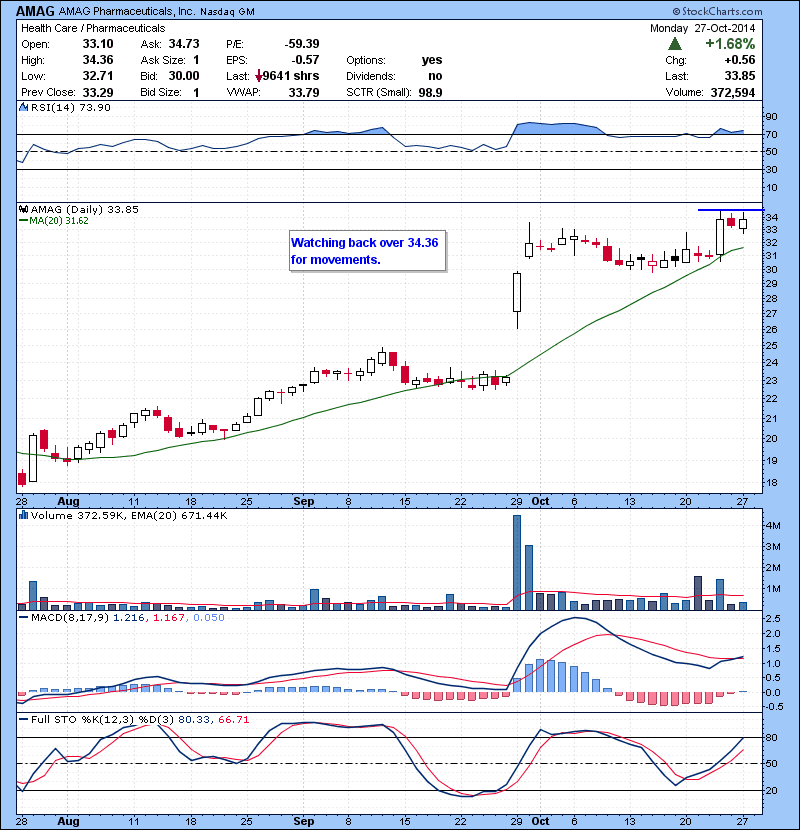
Task: Click the Bid price 30.00
Action: 184,76
